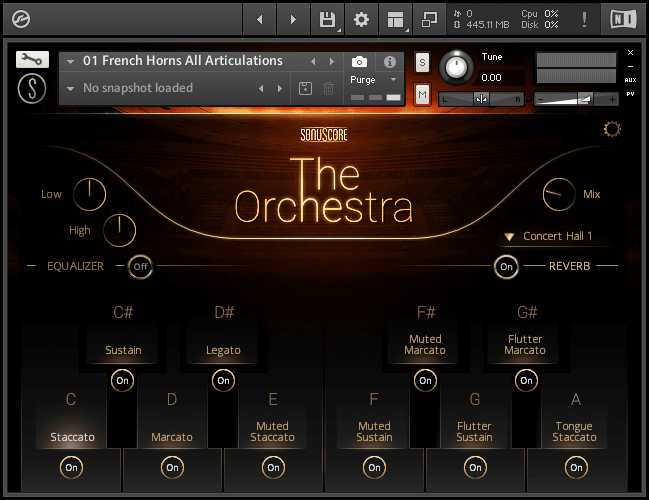Toggle the PV button
The width and height of the screenshot is (649, 500).
[630, 94]
